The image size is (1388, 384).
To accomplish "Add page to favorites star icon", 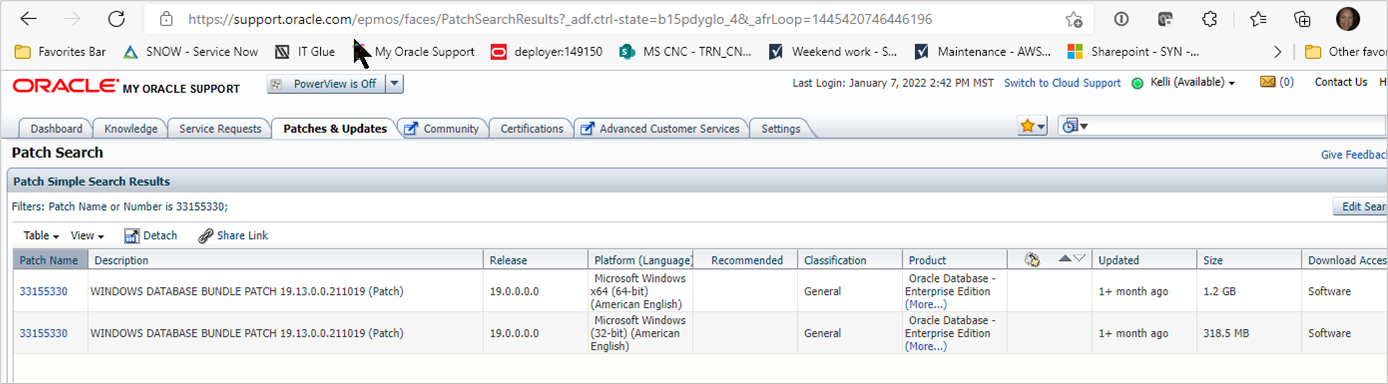I will [1073, 19].
